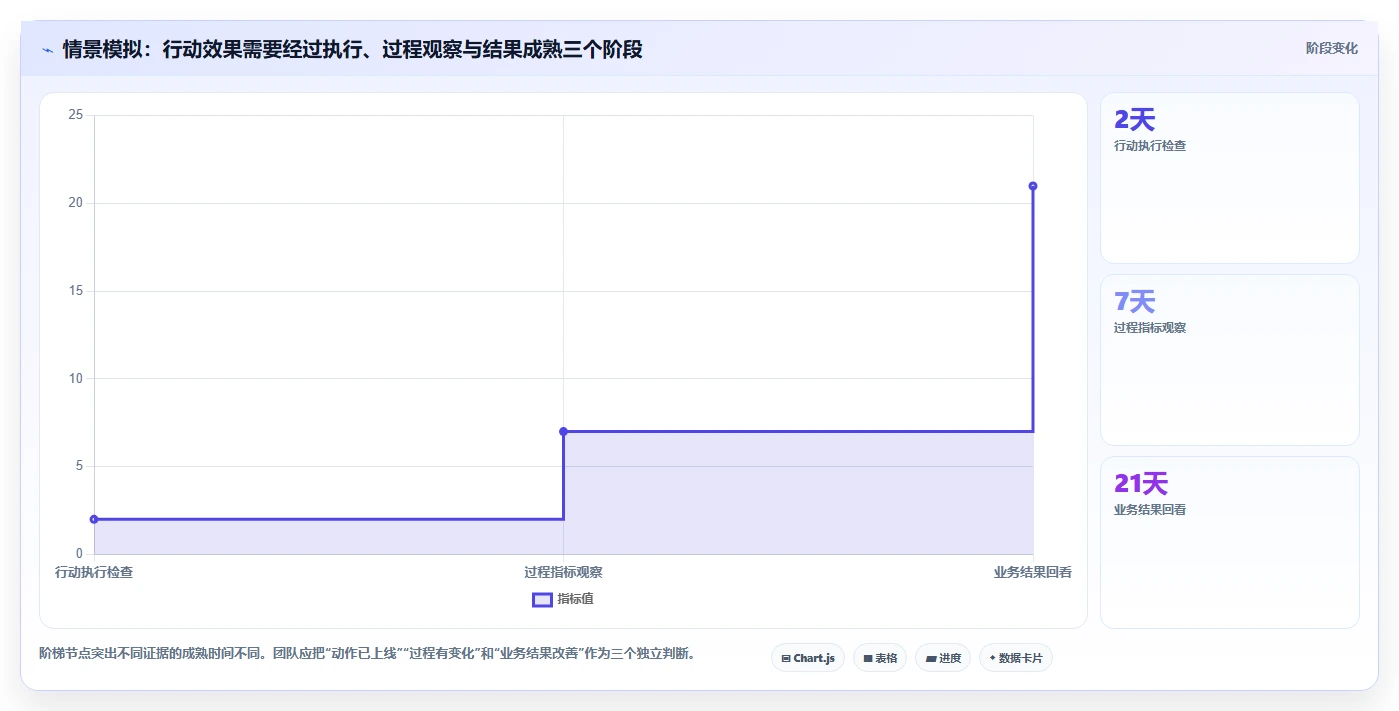Click the y-axis value 5
The image size is (1399, 711).
click(x=79, y=466)
